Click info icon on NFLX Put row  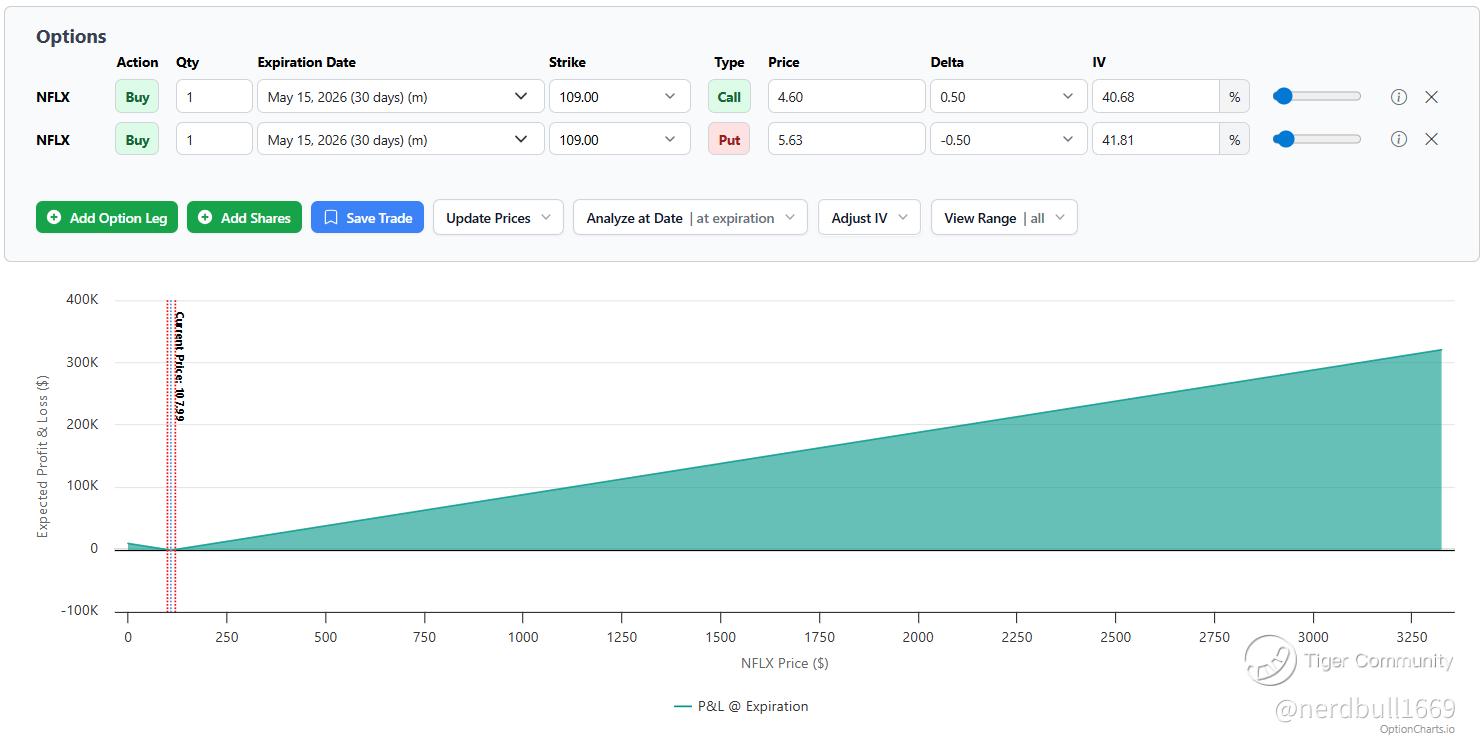[1399, 139]
